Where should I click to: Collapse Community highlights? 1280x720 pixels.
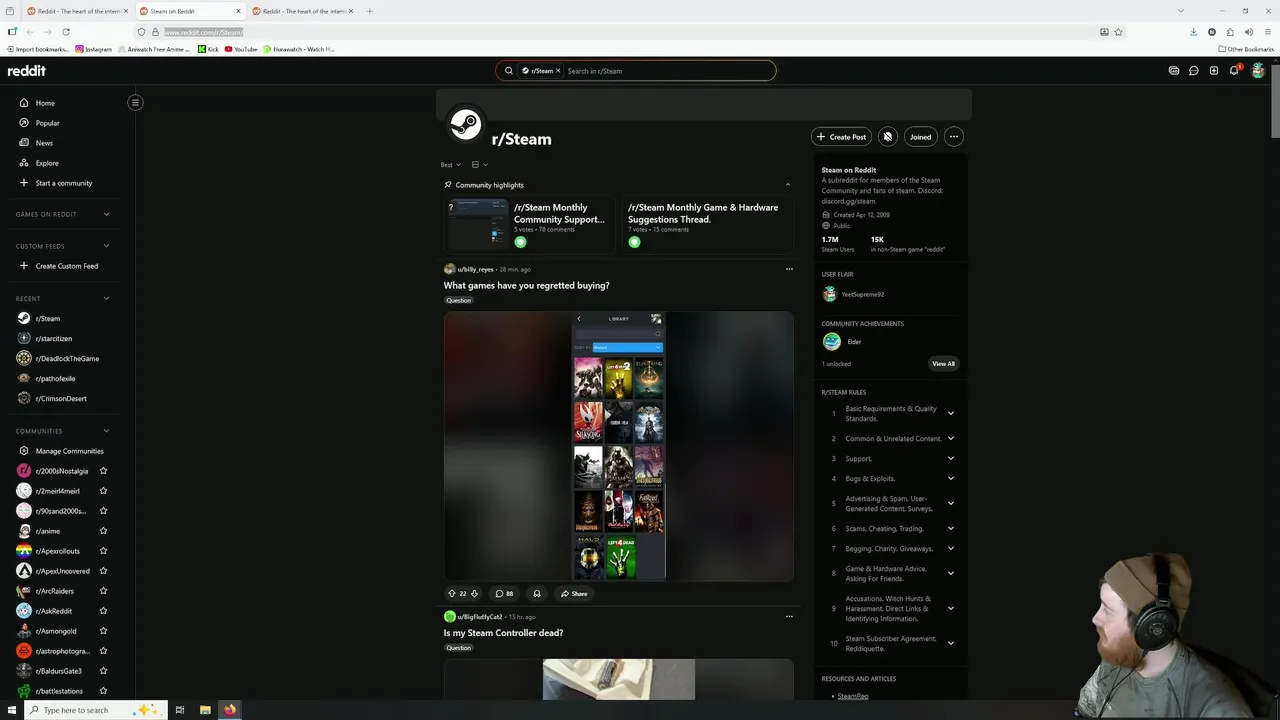(788, 185)
